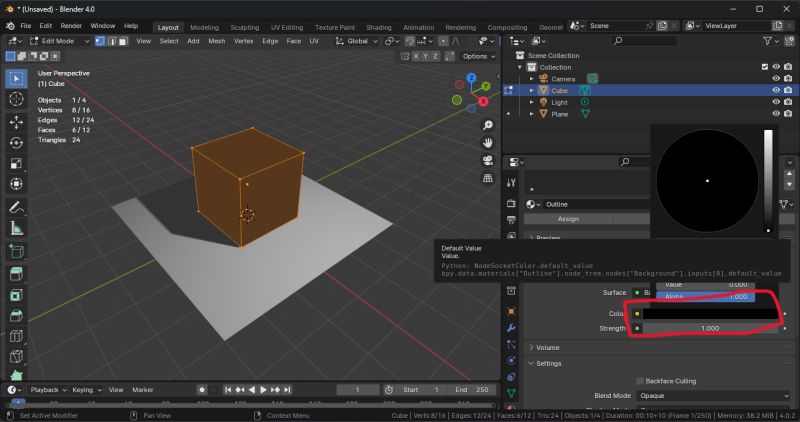Expand the Light item in outliner
Screen dimensions: 800x422
coord(532,102)
